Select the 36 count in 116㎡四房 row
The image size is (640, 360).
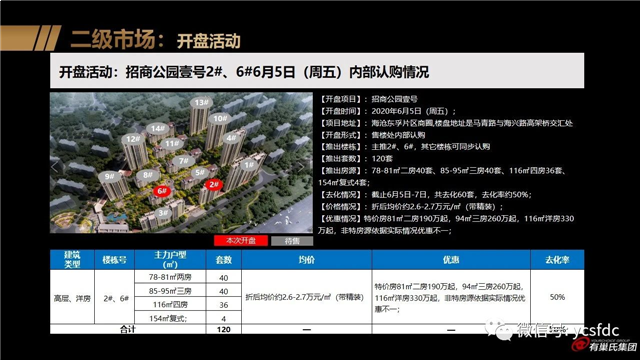tap(224, 305)
